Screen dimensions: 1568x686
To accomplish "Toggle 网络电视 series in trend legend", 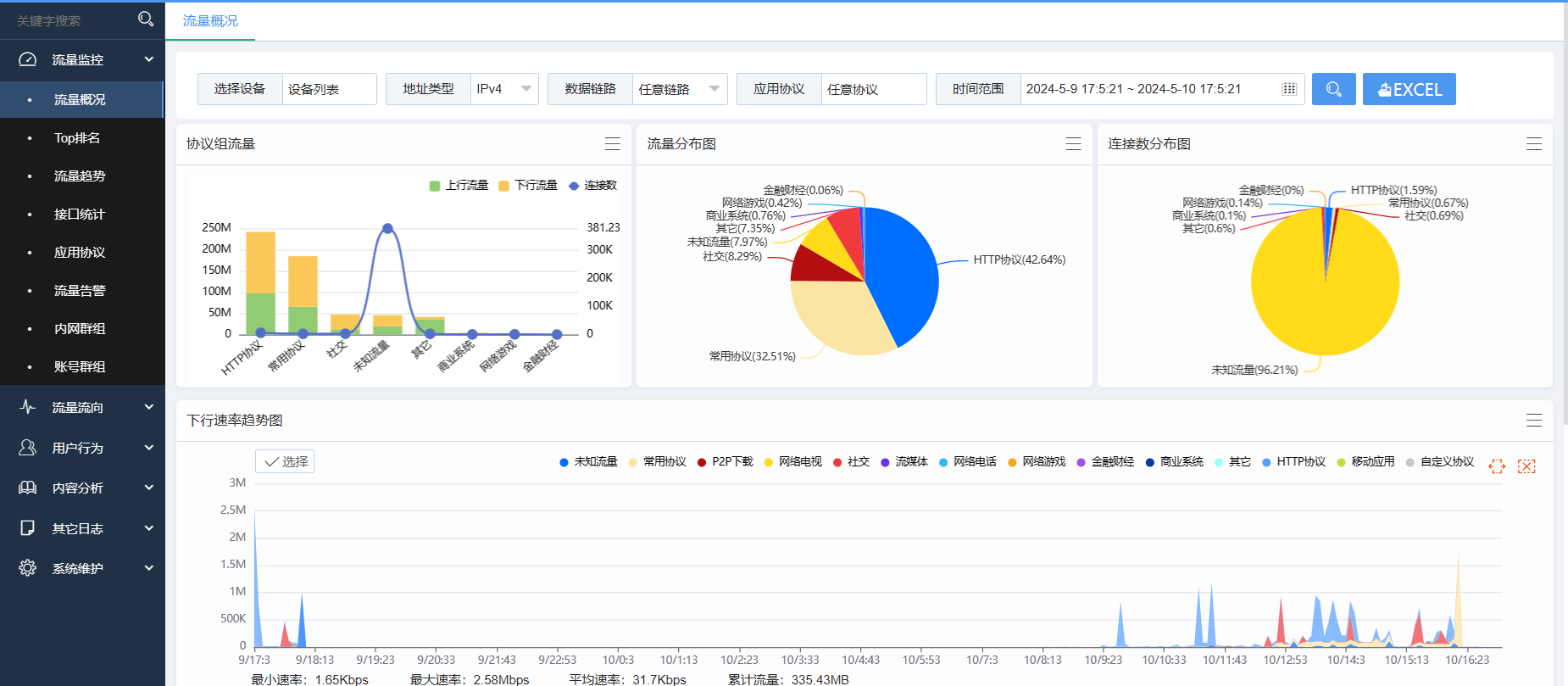I will click(x=793, y=462).
